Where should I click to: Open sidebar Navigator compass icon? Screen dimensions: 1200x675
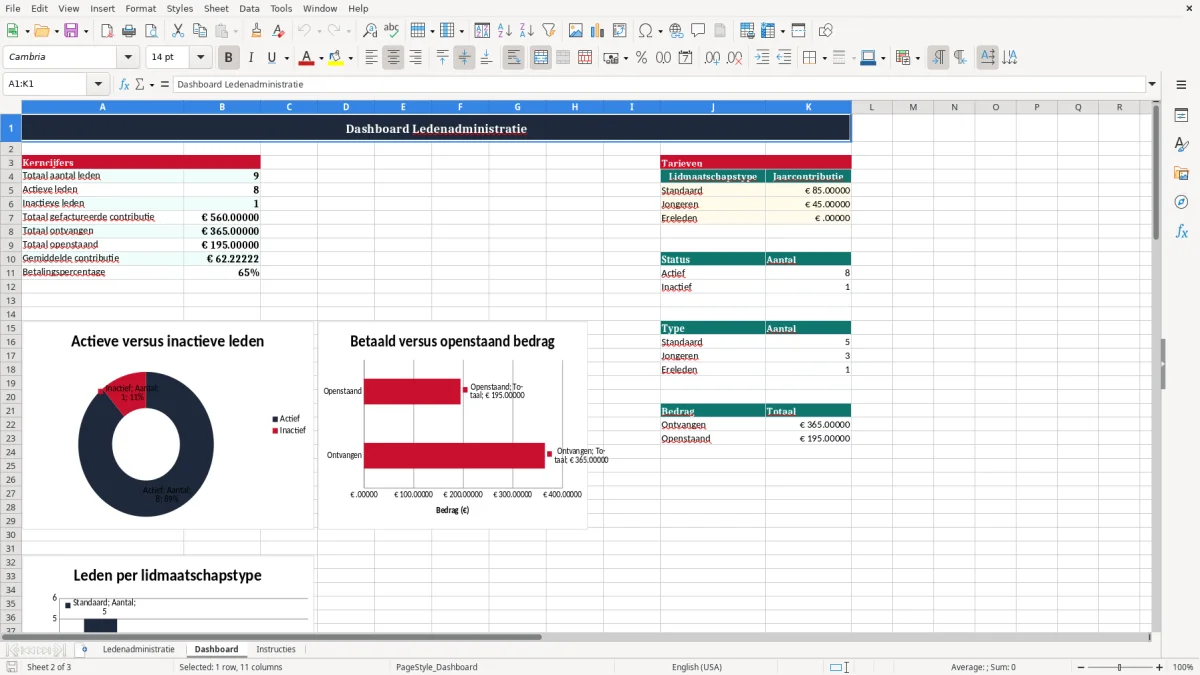pos(1181,203)
